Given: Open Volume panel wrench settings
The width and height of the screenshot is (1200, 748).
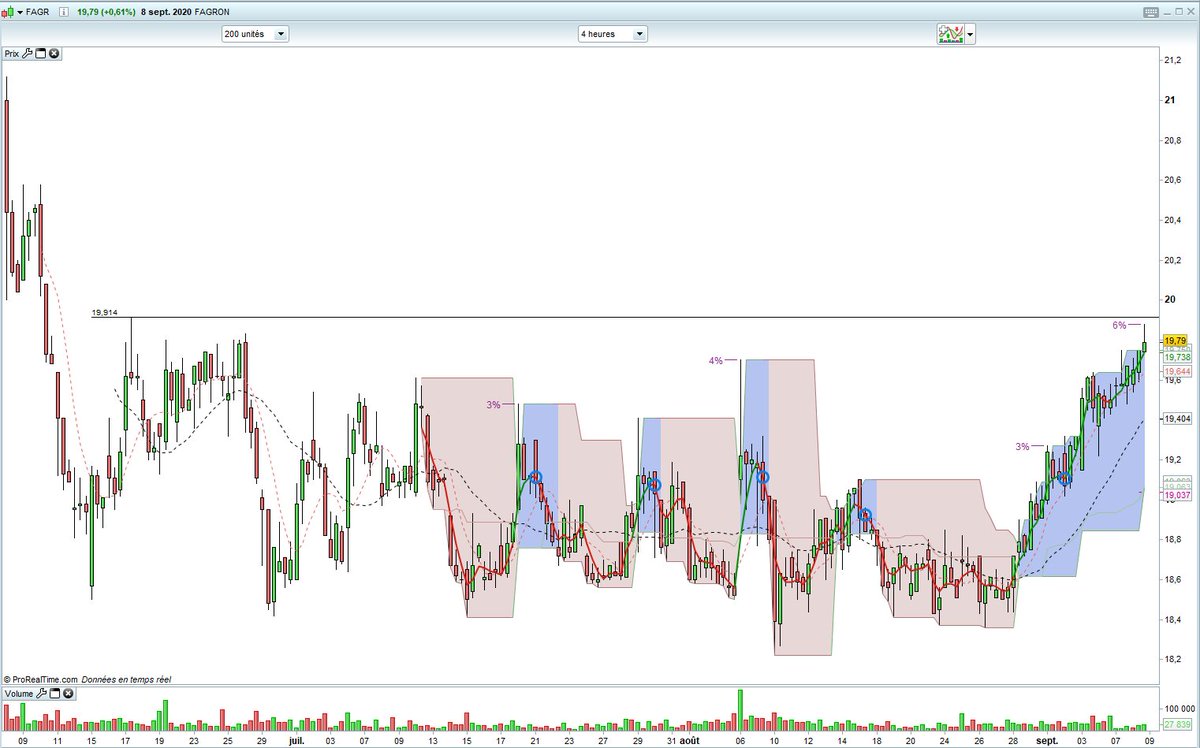Looking at the screenshot, I should click(x=41, y=693).
